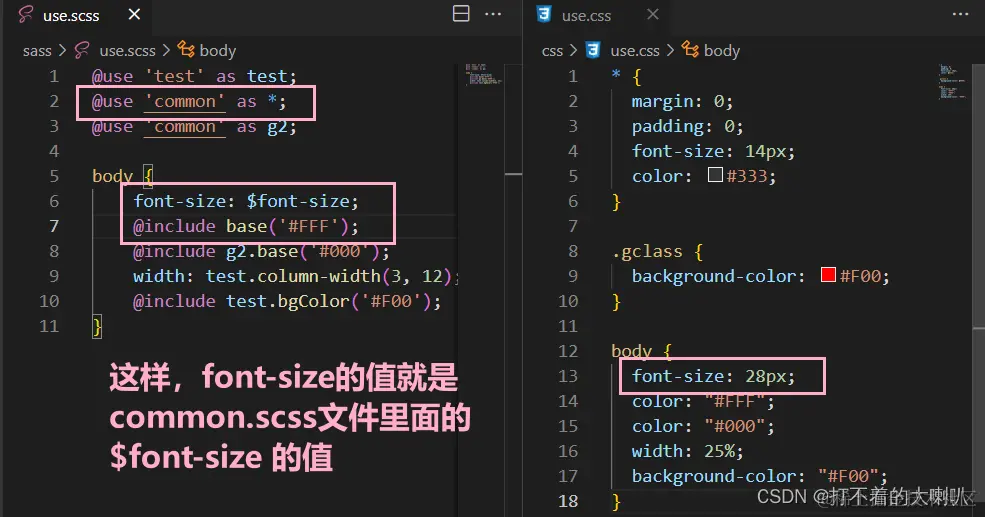Click line number 11 in use.scss

click(49, 326)
